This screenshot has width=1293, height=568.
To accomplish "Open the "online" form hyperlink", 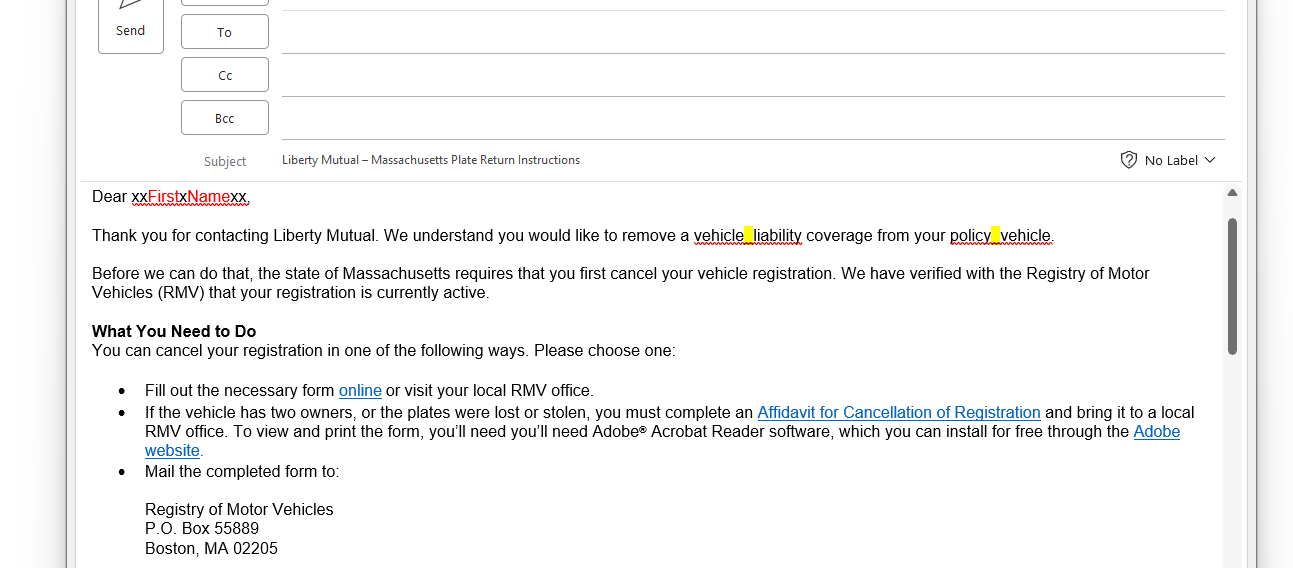I will (x=360, y=391).
